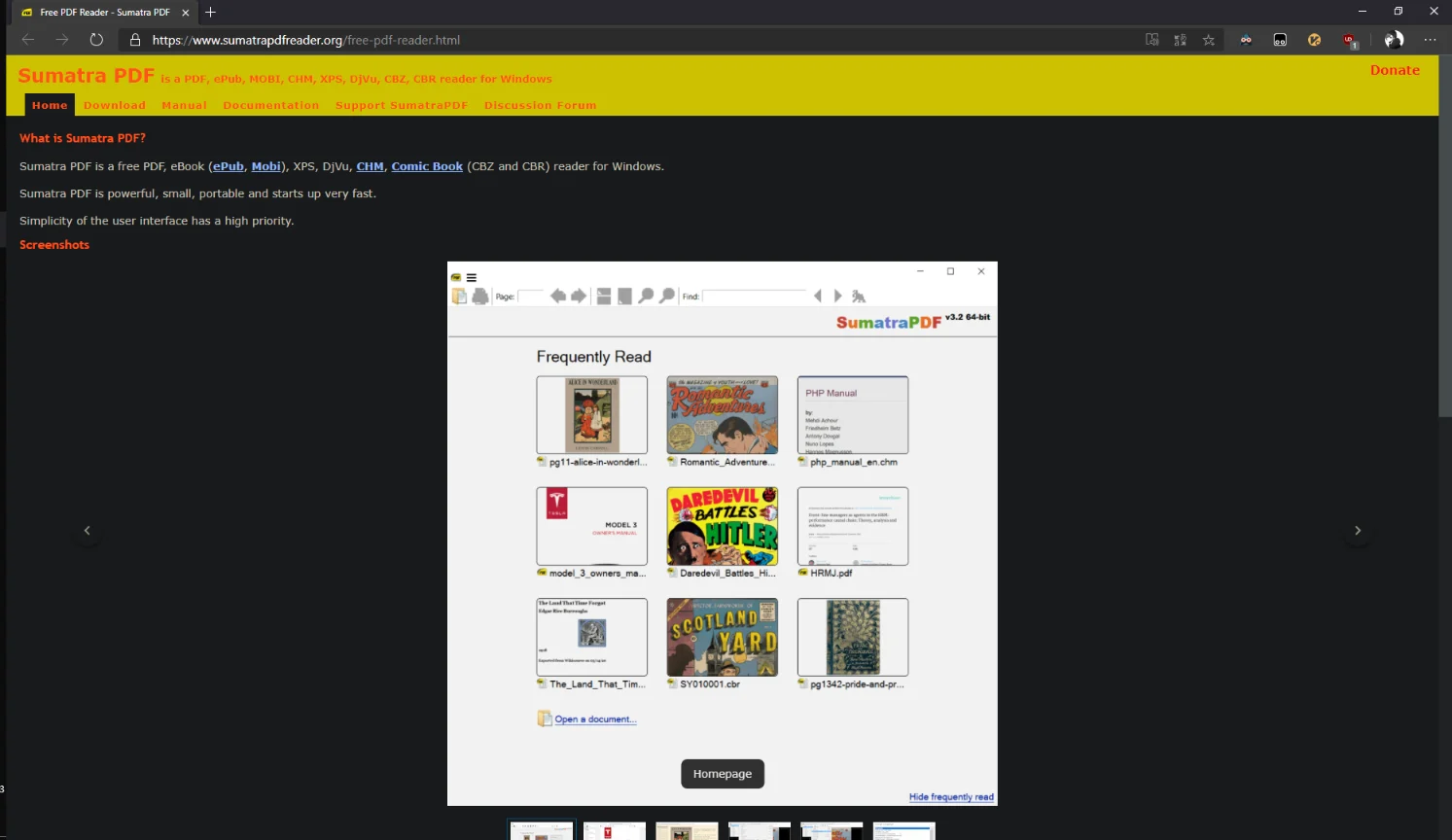
Task: Click the Homepage caption button
Action: 723,774
